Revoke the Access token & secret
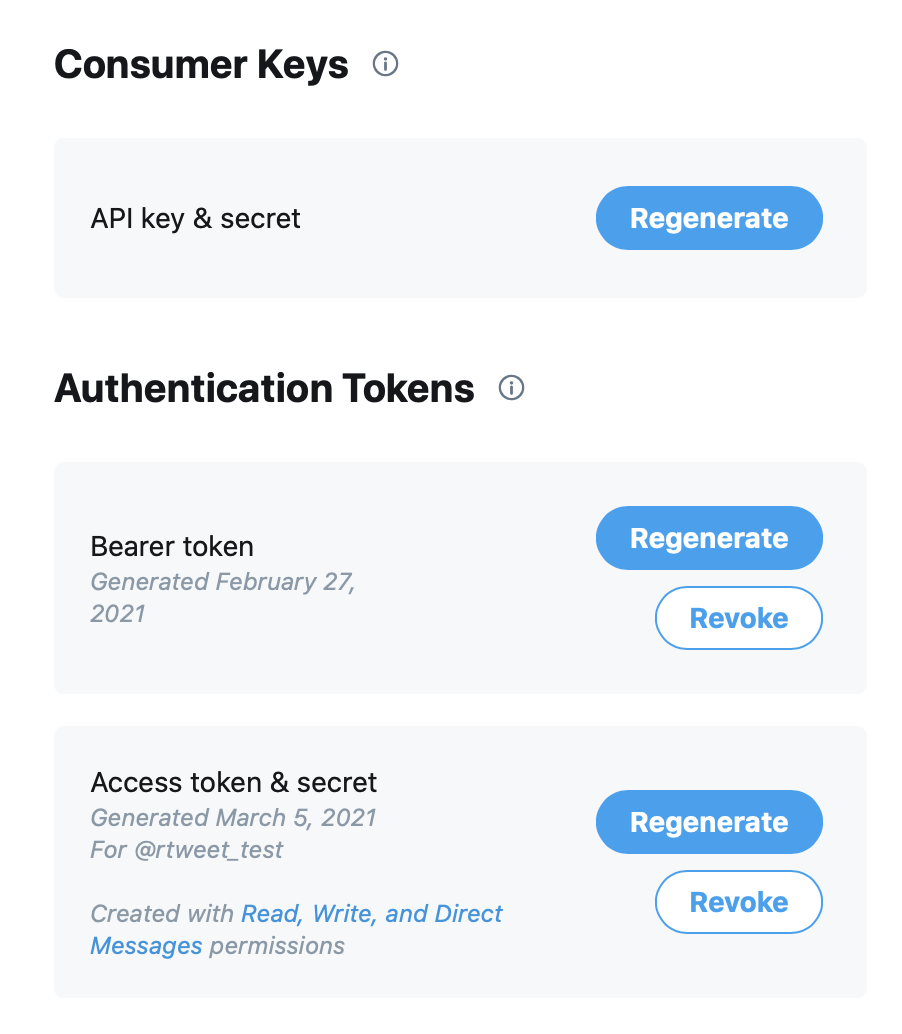The height and width of the screenshot is (1034, 902). tap(738, 901)
